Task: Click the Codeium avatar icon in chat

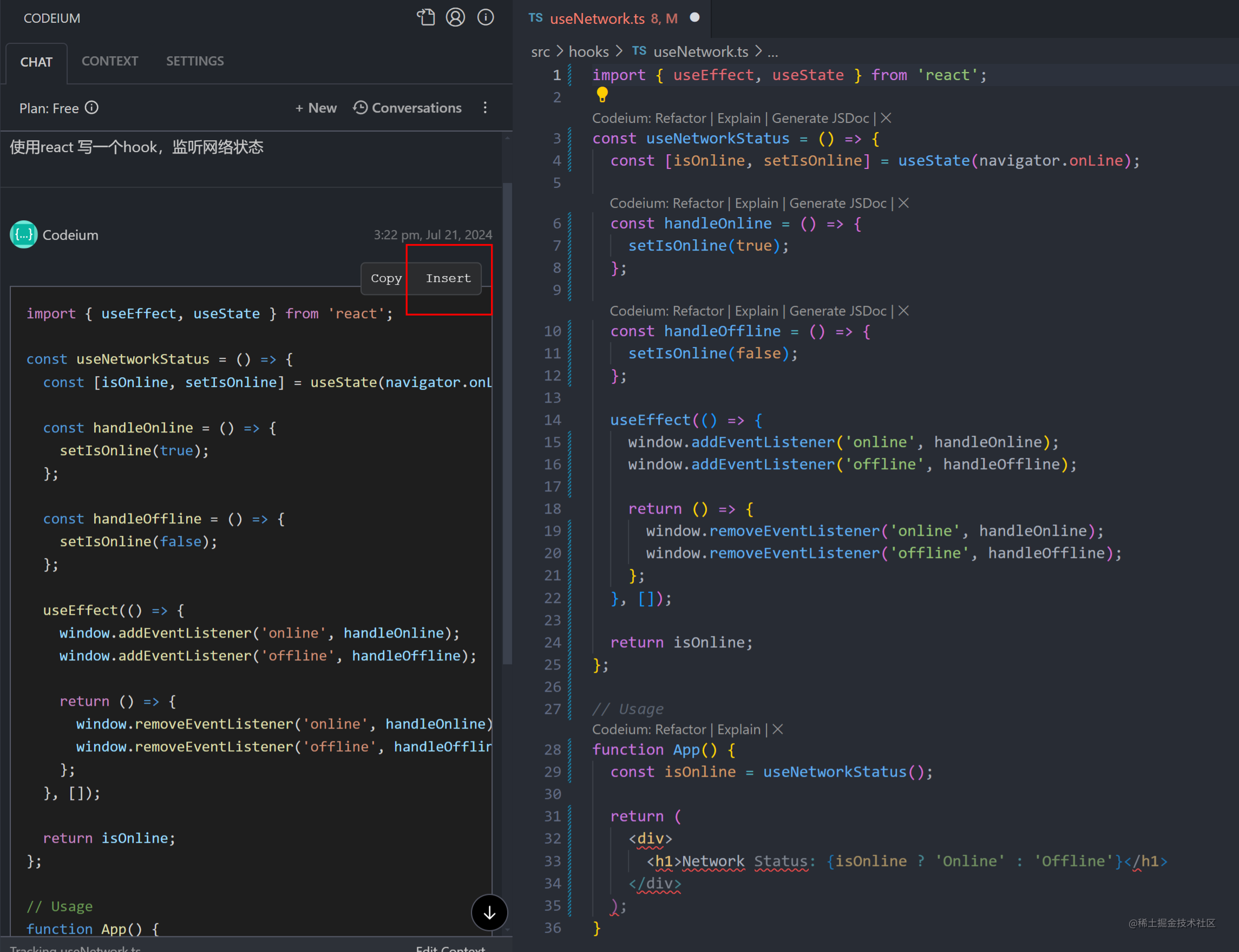Action: [x=23, y=234]
